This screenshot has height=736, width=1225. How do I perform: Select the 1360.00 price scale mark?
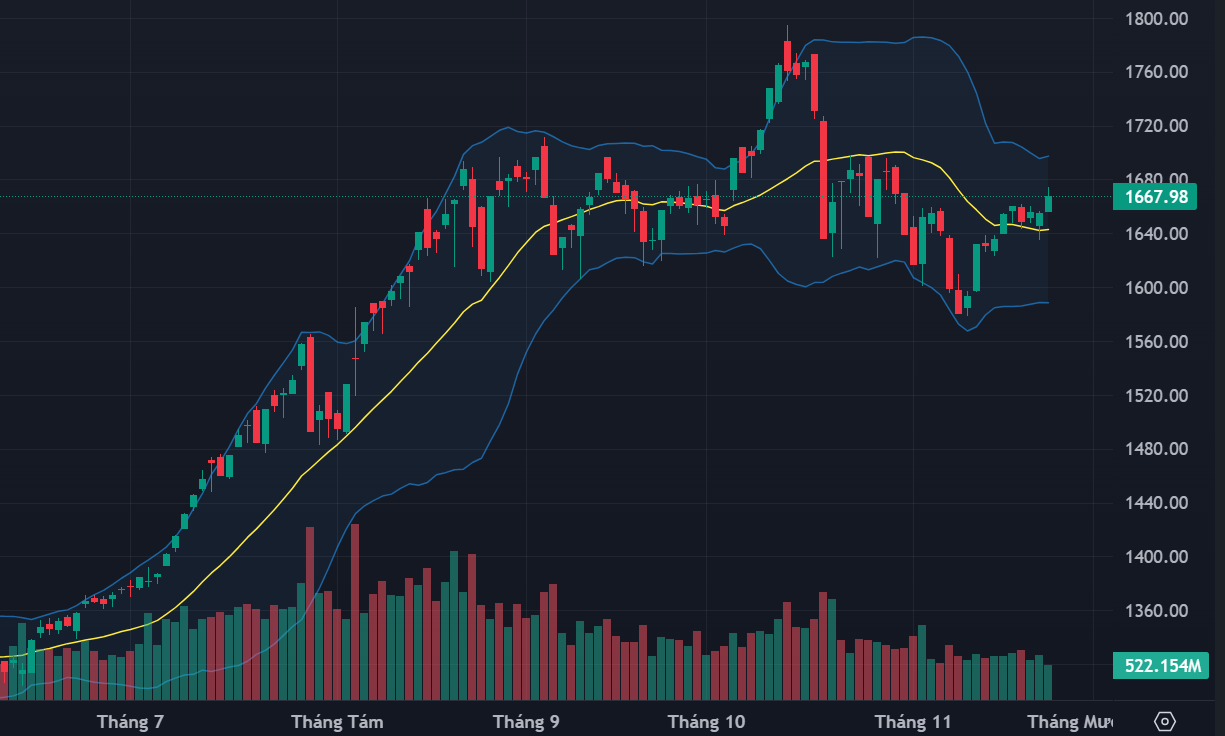1156,611
